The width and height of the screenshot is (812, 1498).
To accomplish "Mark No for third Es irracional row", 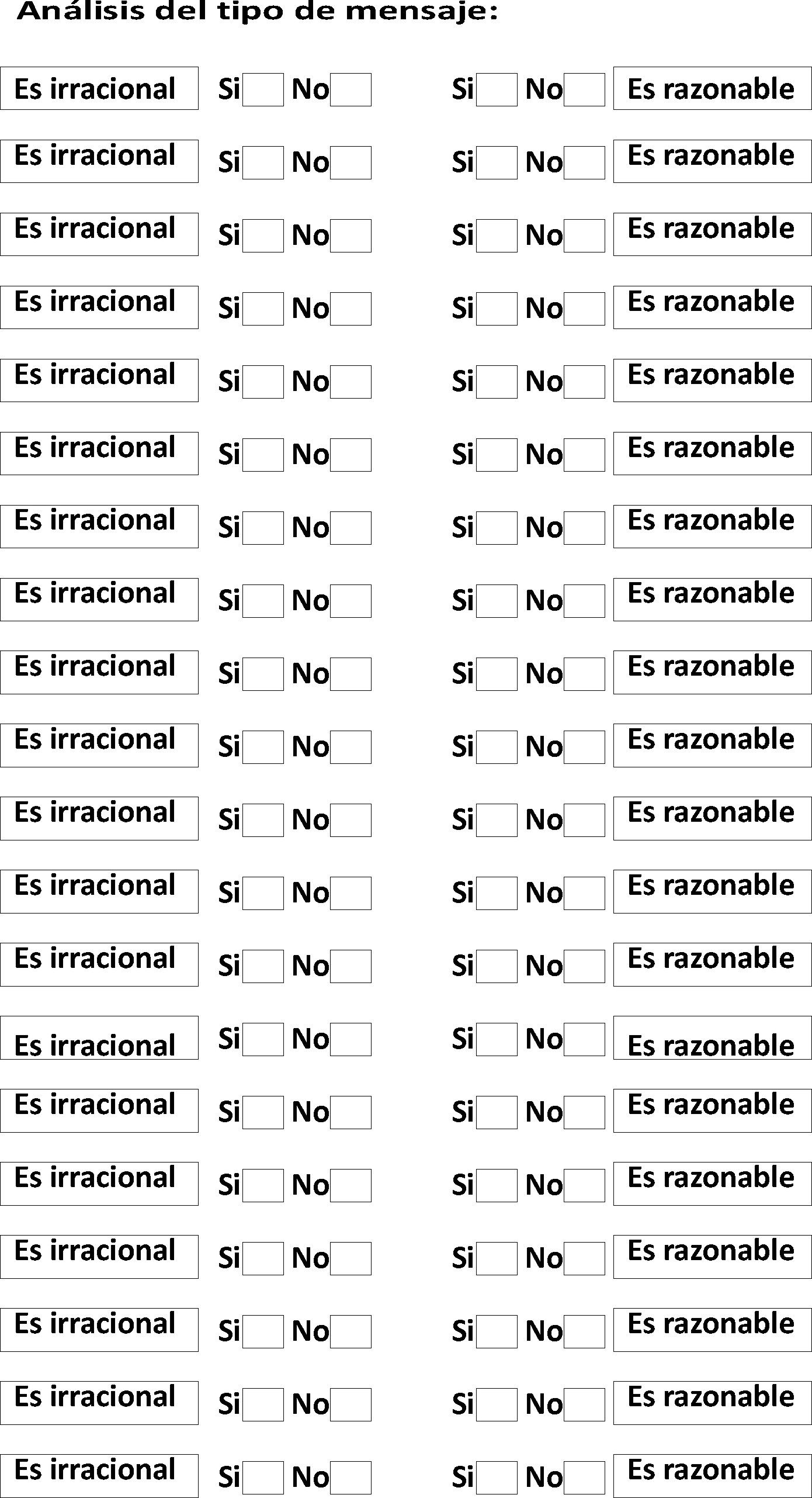I will point(351,236).
